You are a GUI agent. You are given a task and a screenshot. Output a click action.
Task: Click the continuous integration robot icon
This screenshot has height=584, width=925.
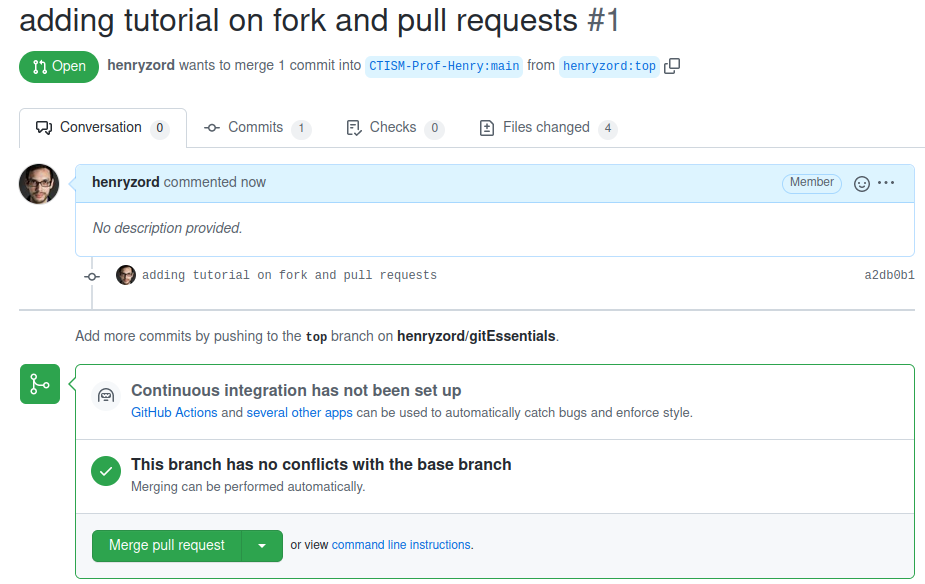106,397
